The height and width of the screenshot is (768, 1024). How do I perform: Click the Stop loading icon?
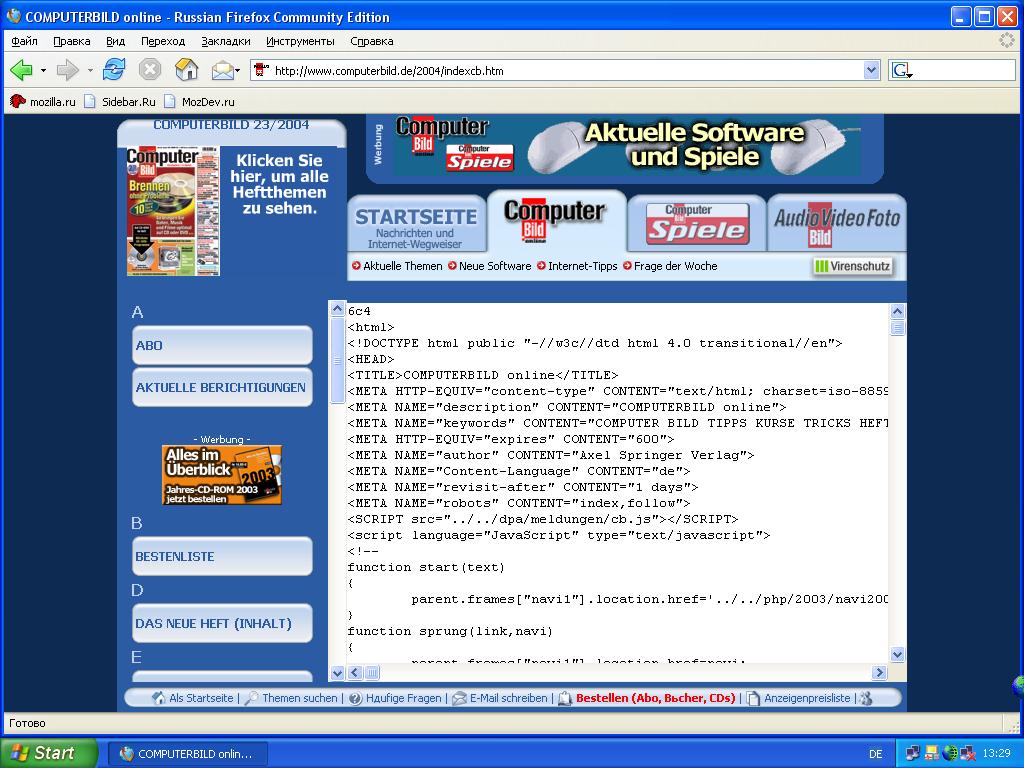(150, 70)
